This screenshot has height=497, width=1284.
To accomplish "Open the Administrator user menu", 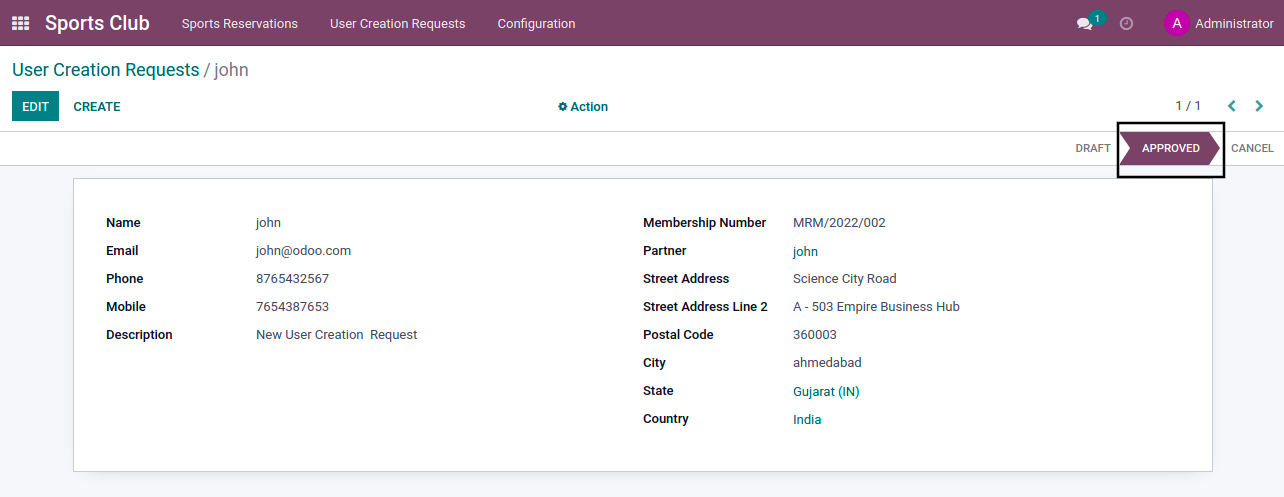I will 1219,23.
